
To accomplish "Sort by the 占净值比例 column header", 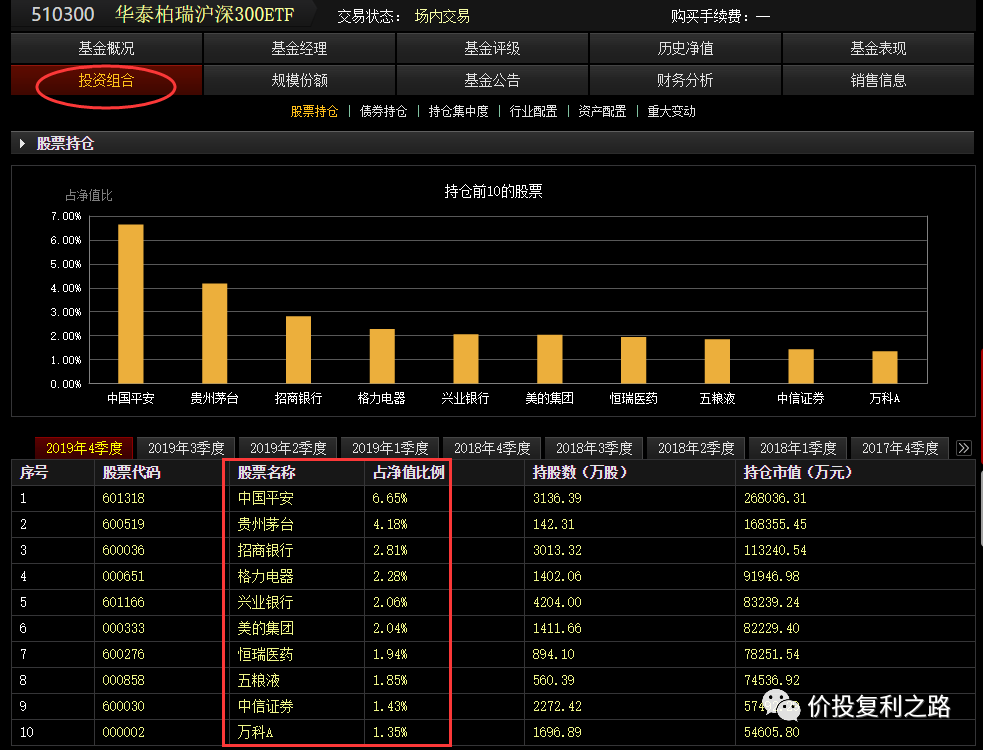I will (409, 472).
